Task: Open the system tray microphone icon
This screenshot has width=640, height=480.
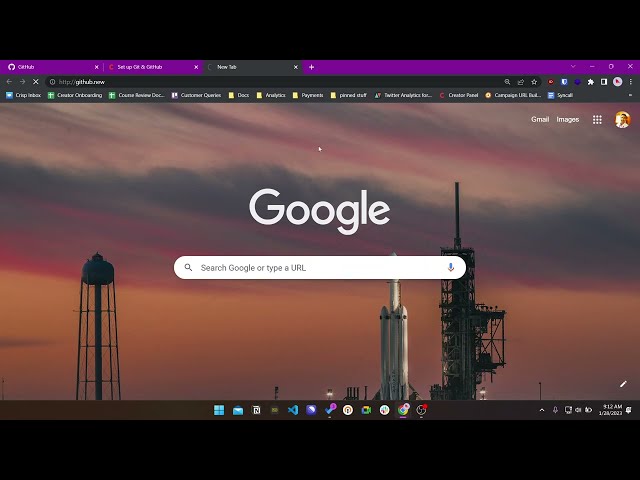Action: coord(555,410)
